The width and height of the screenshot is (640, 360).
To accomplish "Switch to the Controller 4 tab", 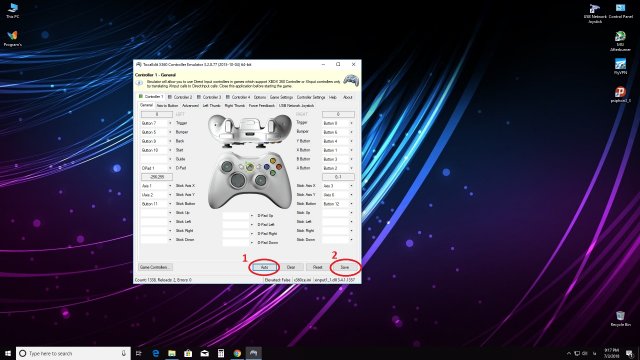I will 238,97.
